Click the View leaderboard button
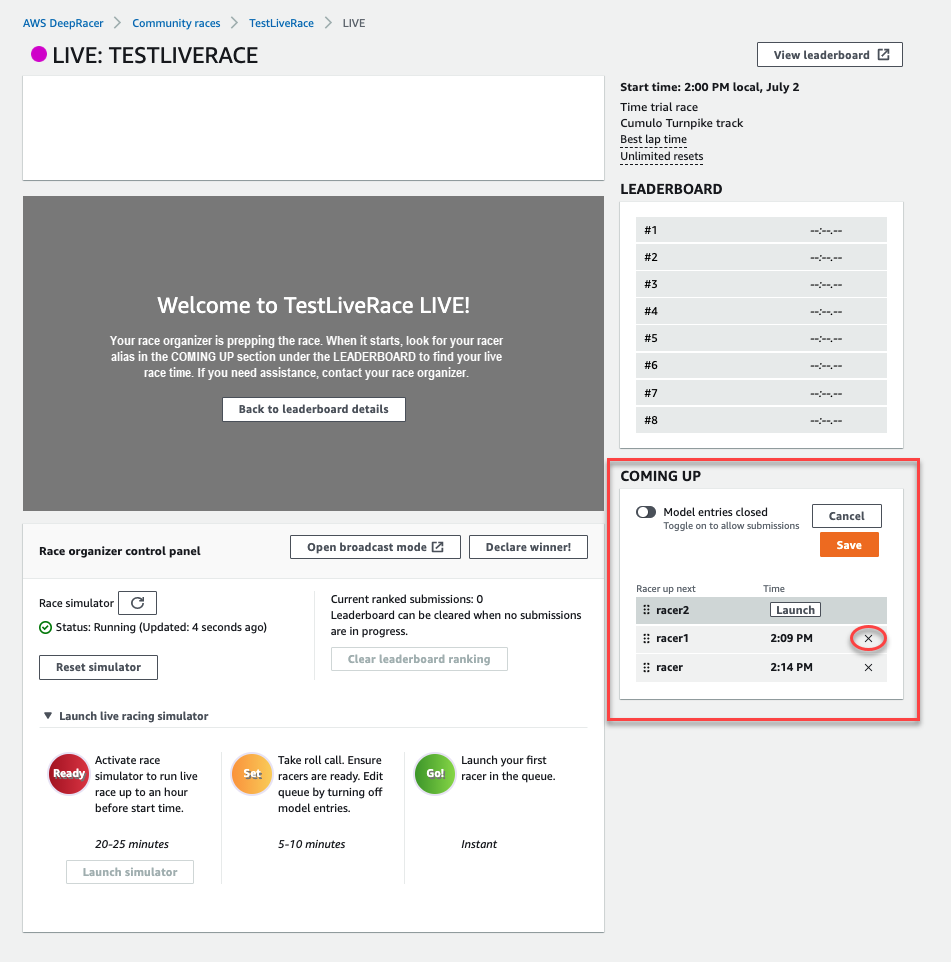Viewport: 951px width, 962px height. (x=830, y=55)
